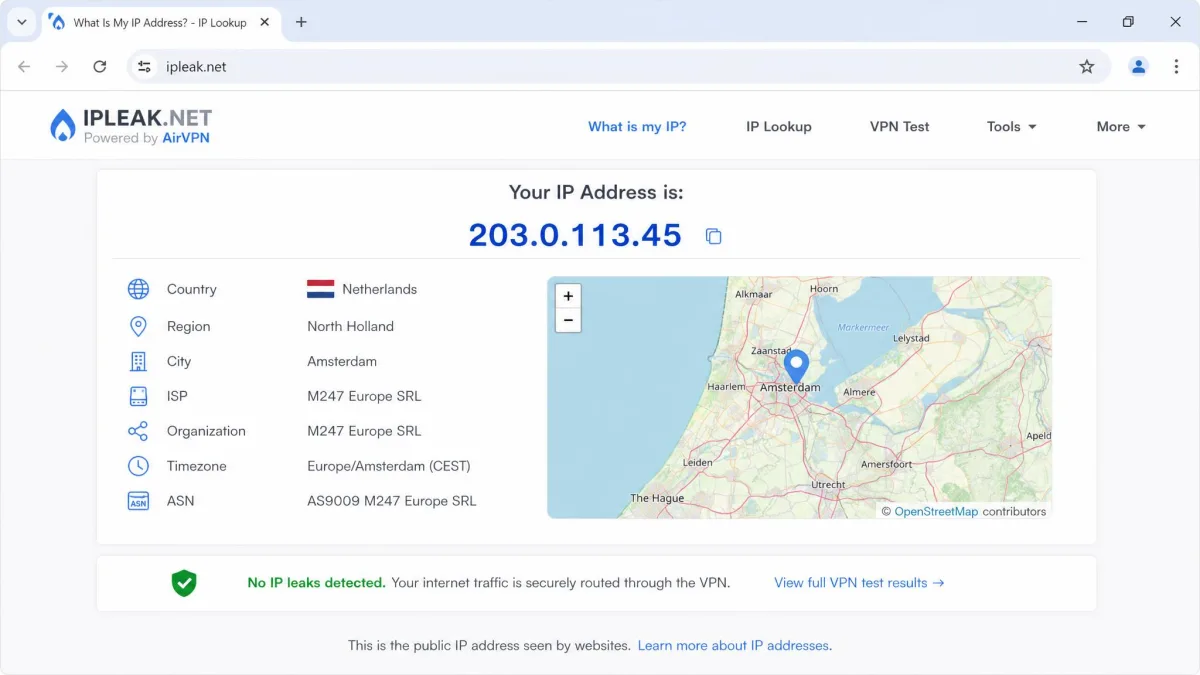
Task: Click the Amsterdam city value
Action: point(342,361)
